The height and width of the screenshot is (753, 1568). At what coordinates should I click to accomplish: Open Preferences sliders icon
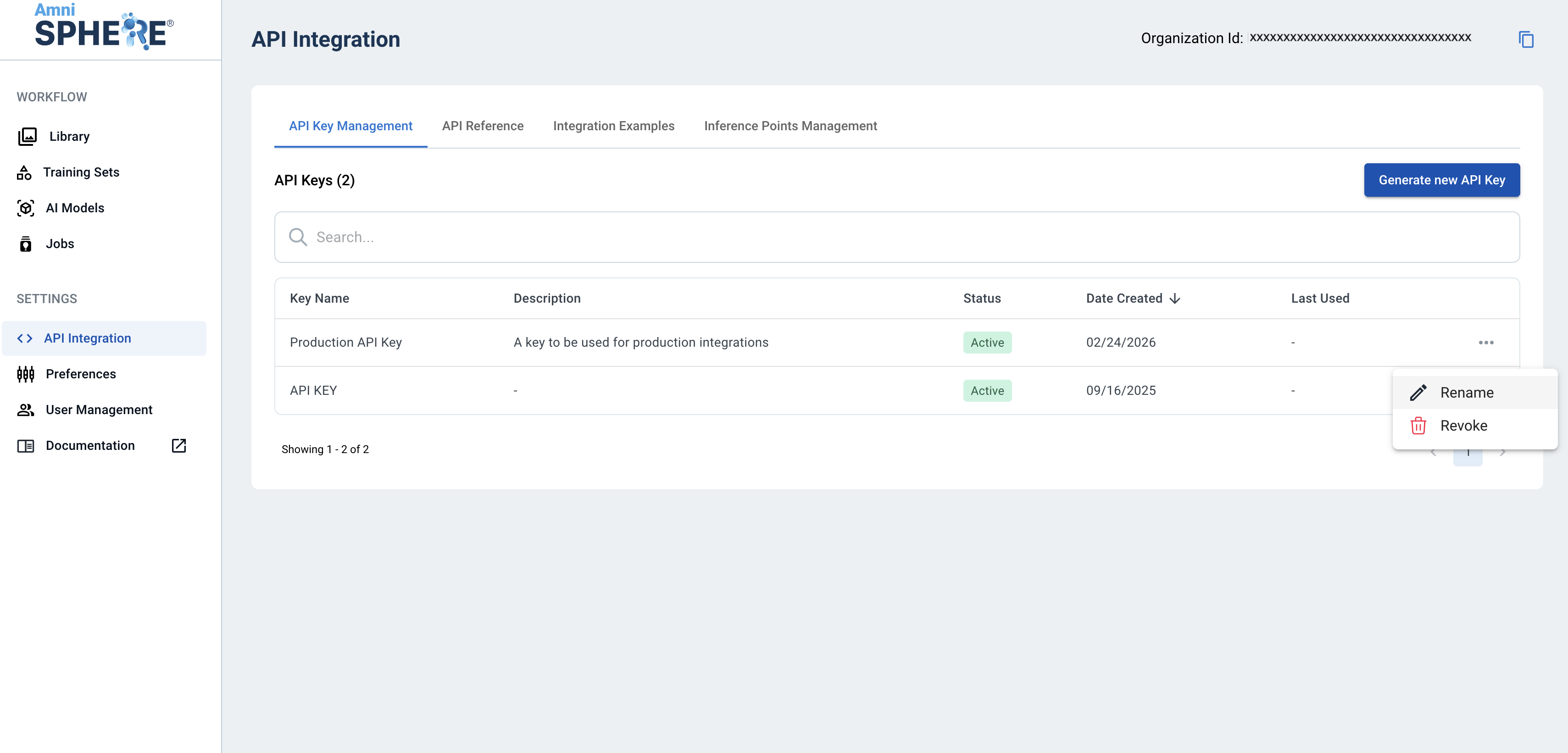click(26, 374)
